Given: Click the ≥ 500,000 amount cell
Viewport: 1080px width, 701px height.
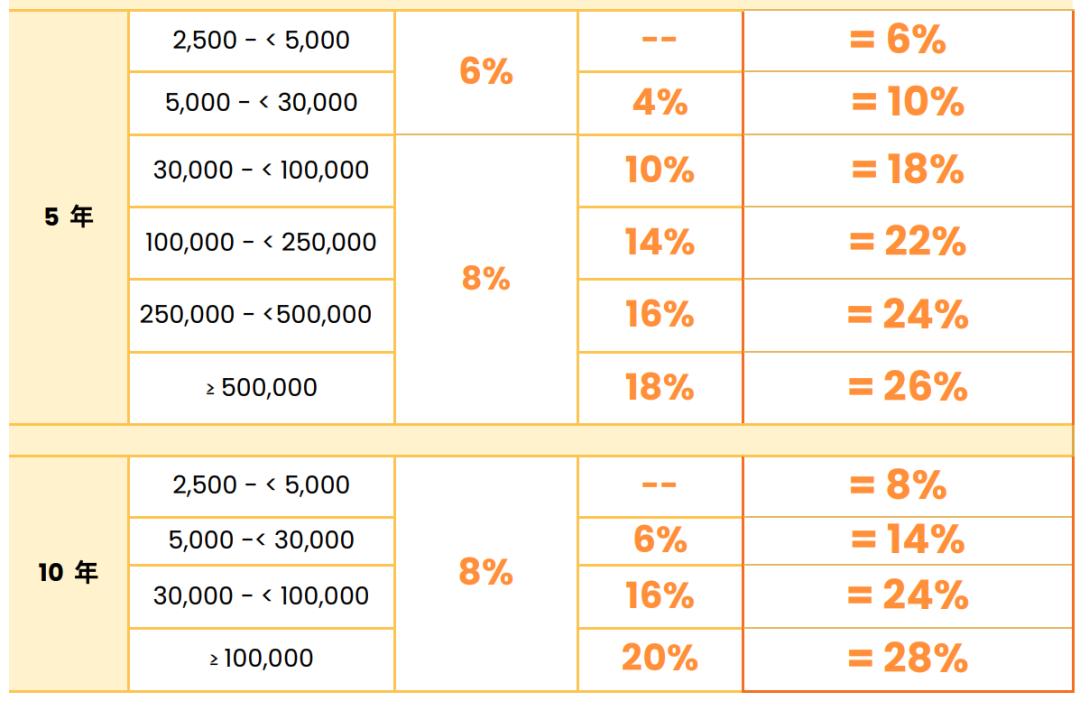Looking at the screenshot, I should coord(261,387).
